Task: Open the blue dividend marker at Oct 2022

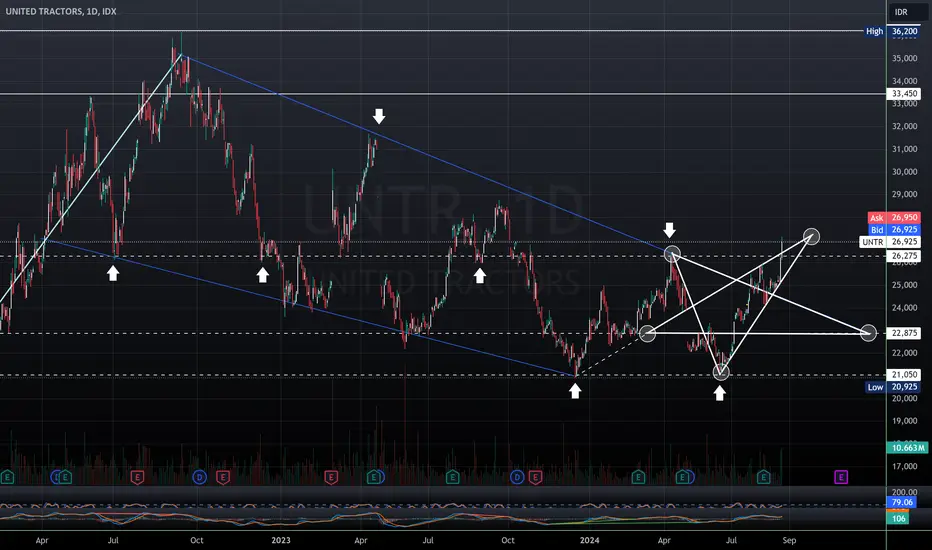Action: click(x=199, y=477)
